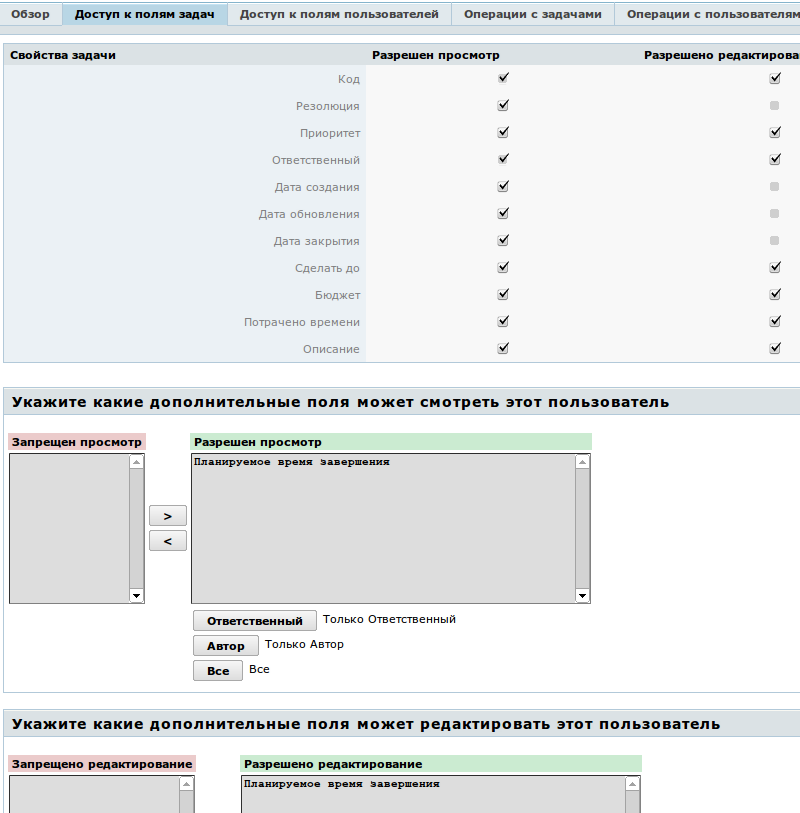Select 'Планируемое время завершения' in view-allowed list
Image resolution: width=800 pixels, height=813 pixels.
[292, 463]
